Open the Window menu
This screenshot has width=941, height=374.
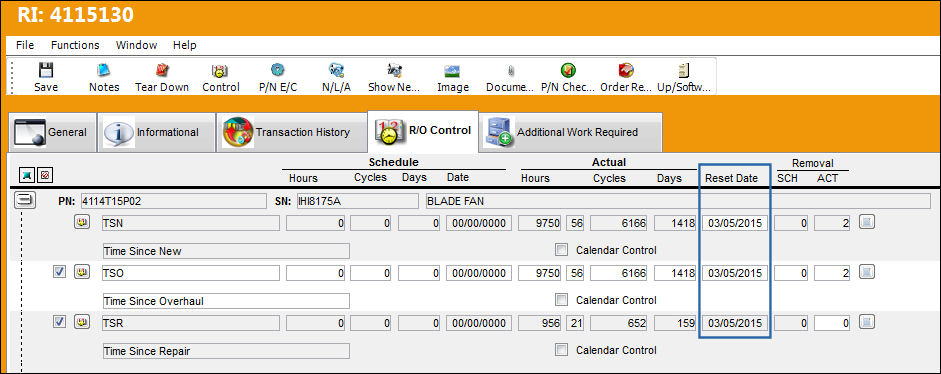click(x=136, y=45)
